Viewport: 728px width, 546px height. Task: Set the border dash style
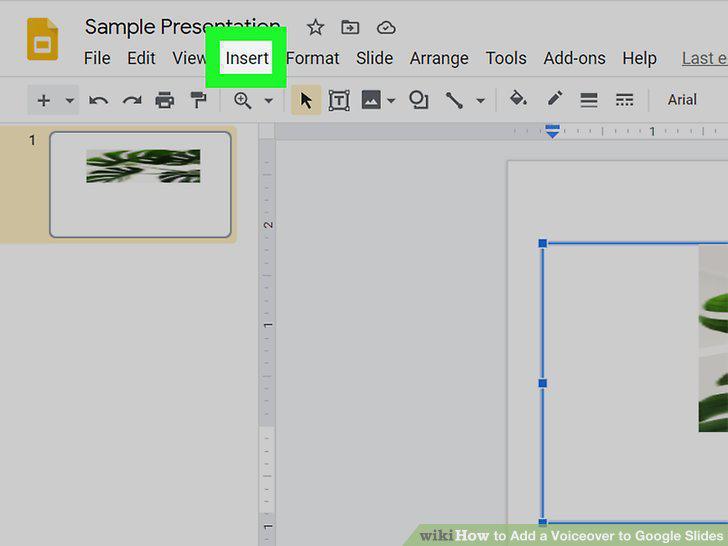pos(624,100)
